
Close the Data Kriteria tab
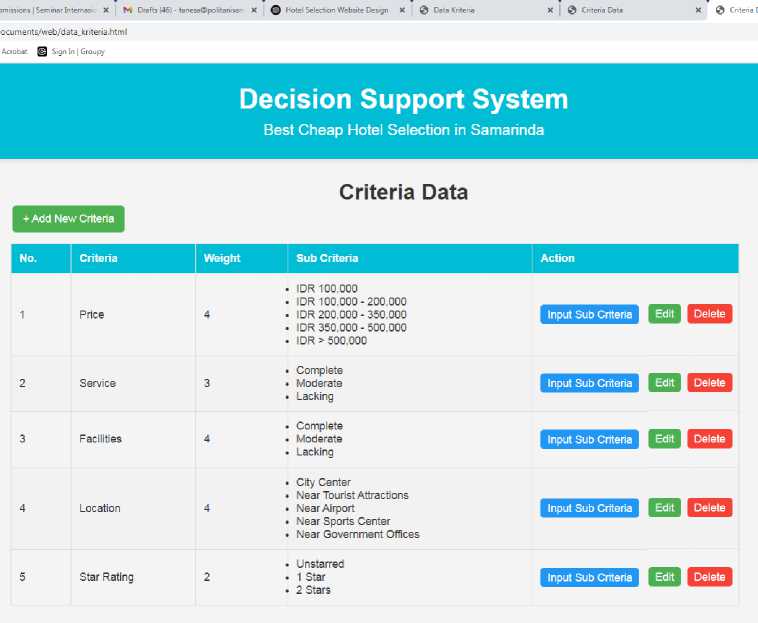[x=550, y=10]
